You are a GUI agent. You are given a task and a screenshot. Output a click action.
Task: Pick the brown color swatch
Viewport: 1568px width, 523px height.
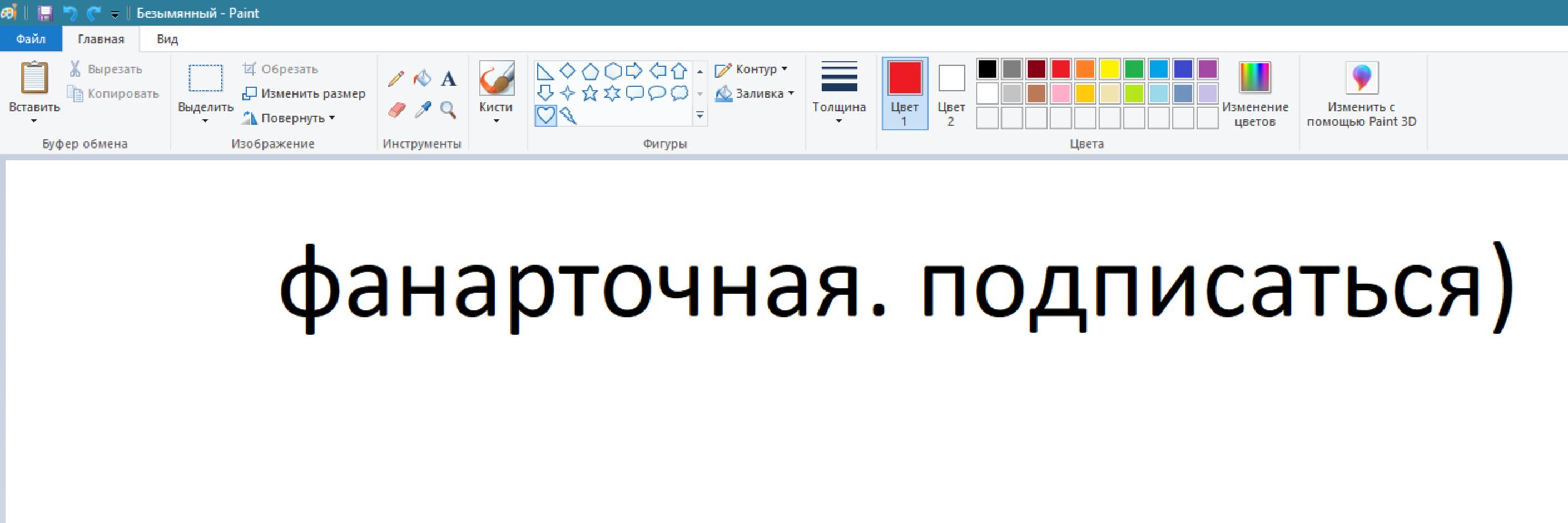click(x=1036, y=93)
